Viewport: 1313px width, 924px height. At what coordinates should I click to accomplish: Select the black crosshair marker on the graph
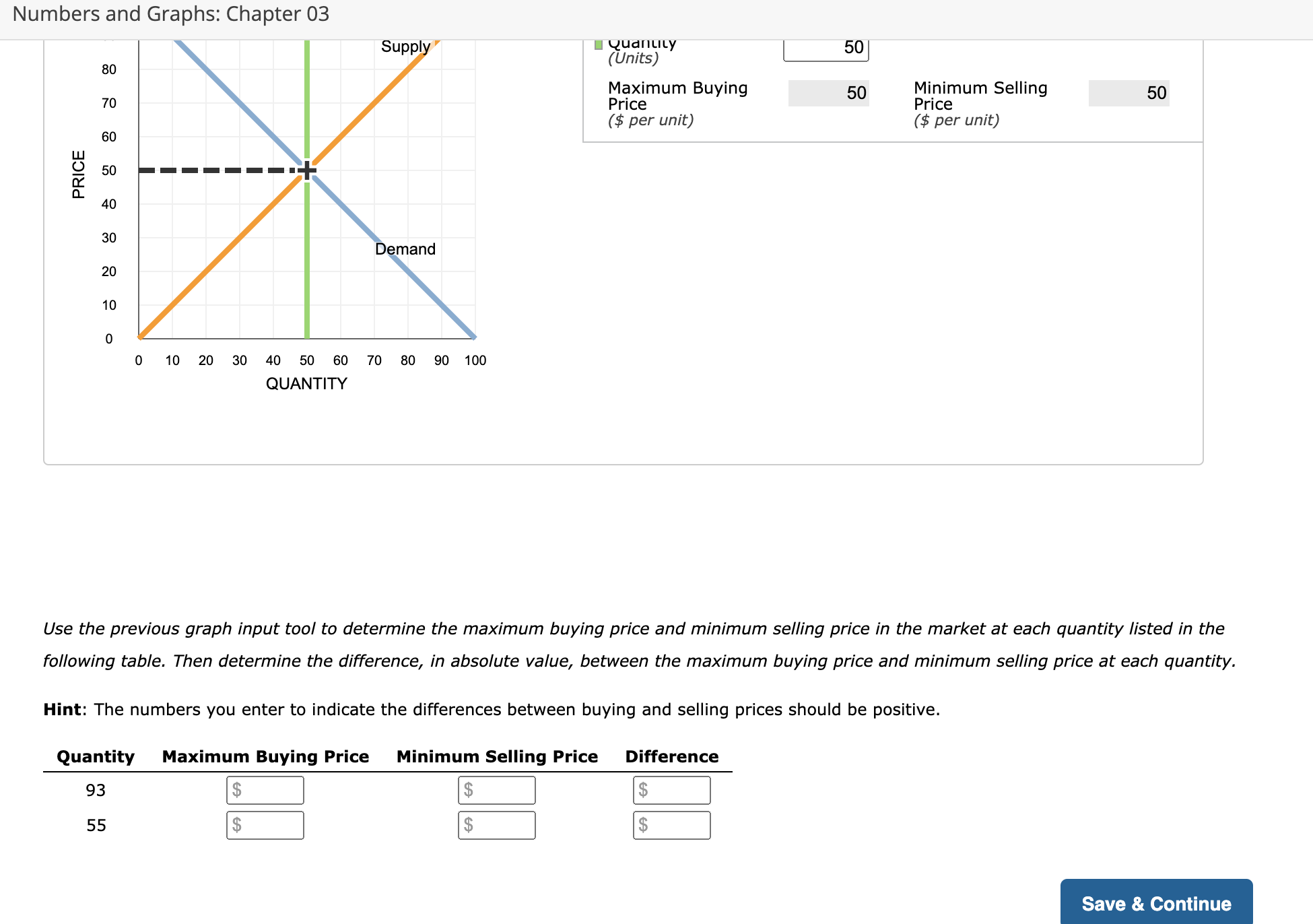307,170
